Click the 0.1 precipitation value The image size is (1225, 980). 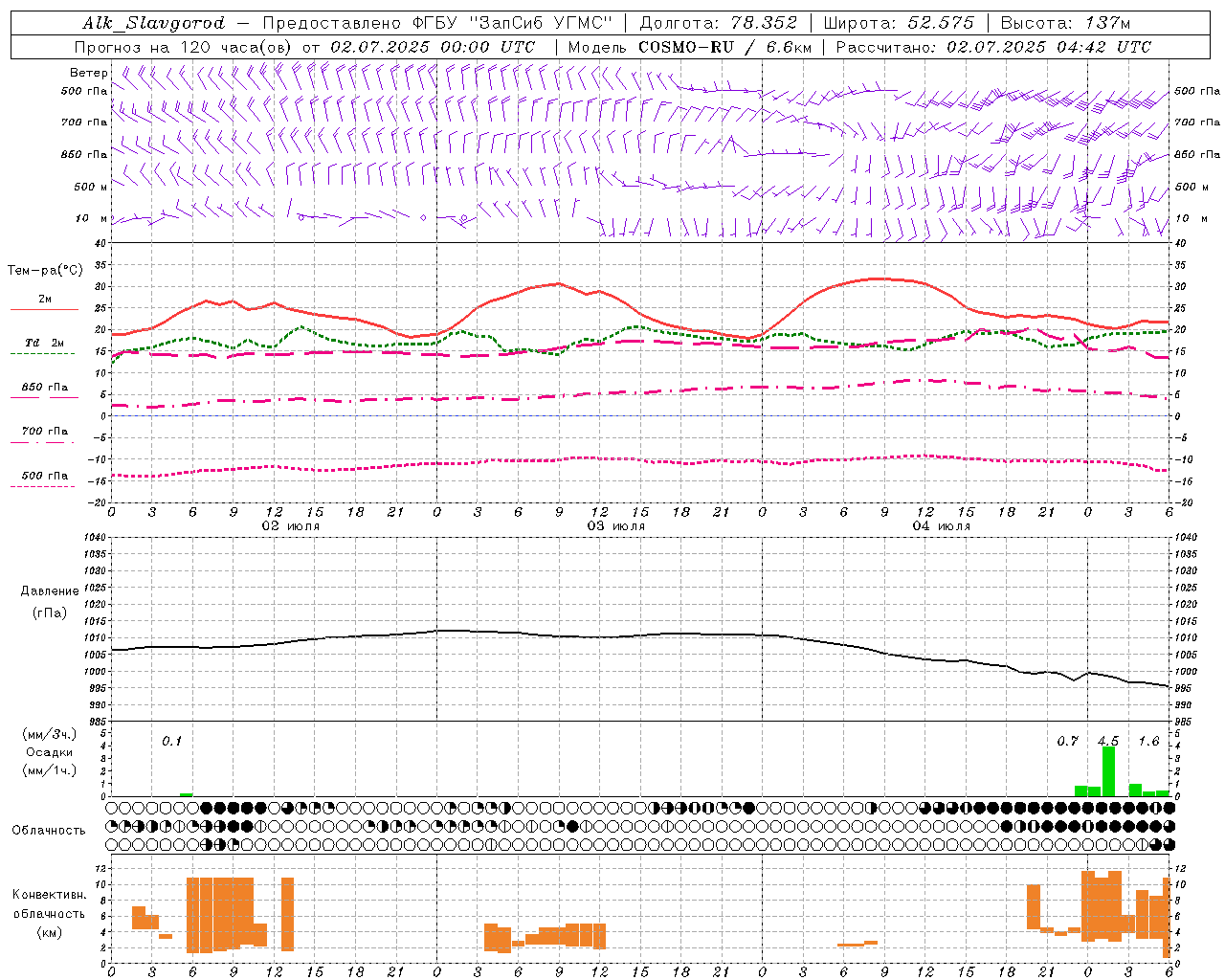pos(171,741)
